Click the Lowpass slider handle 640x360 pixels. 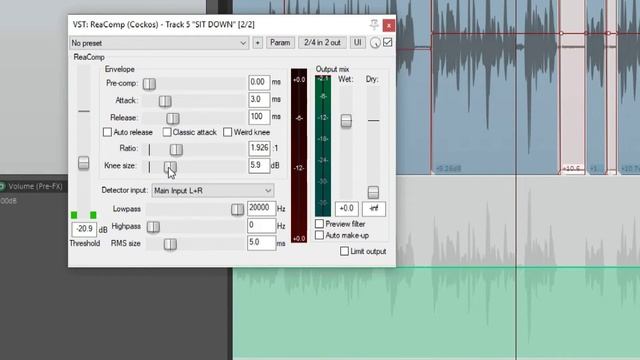[x=238, y=209]
